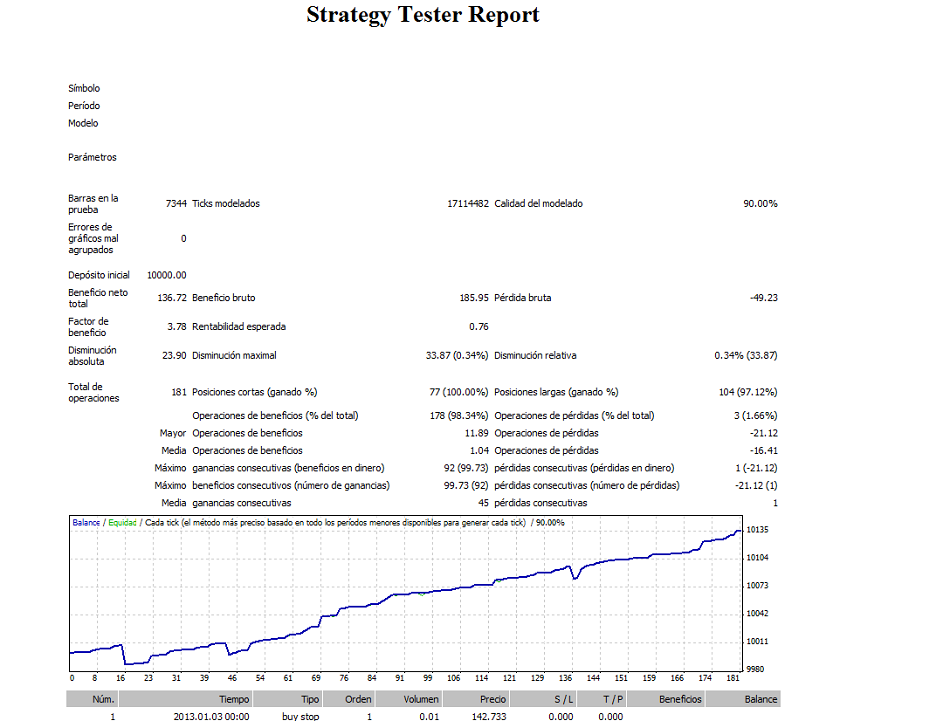Click the Depósito inicial value 10000.00

[x=166, y=275]
